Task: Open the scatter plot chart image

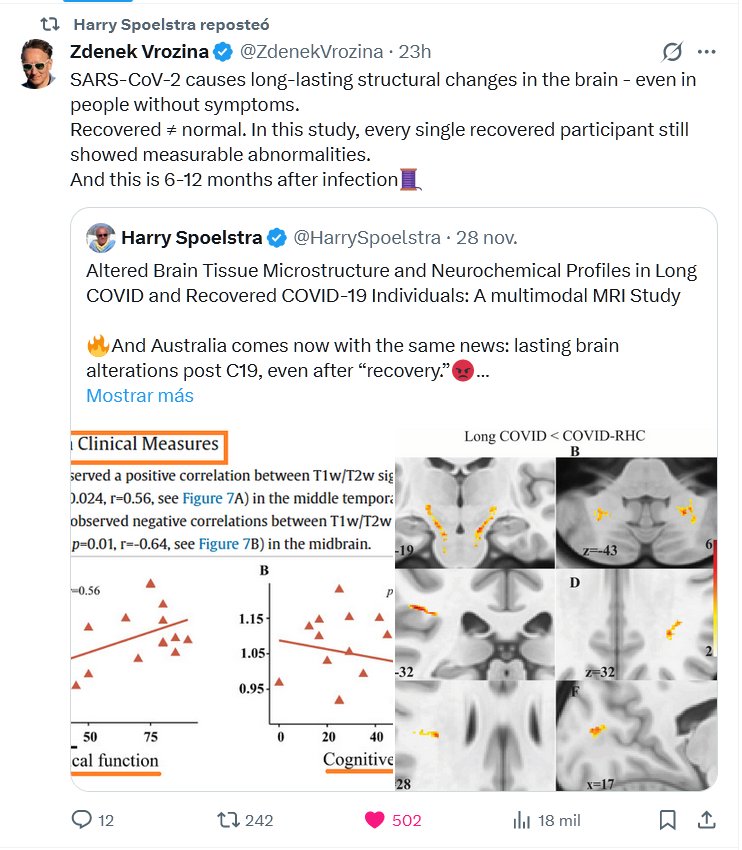Action: (233, 610)
